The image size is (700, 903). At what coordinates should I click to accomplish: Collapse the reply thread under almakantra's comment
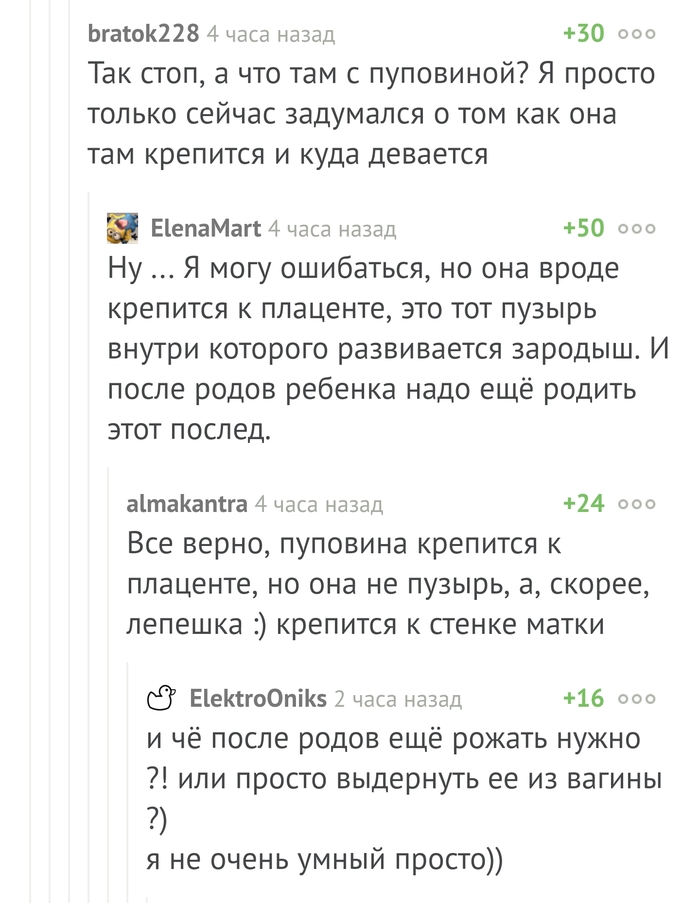pyautogui.click(x=129, y=783)
